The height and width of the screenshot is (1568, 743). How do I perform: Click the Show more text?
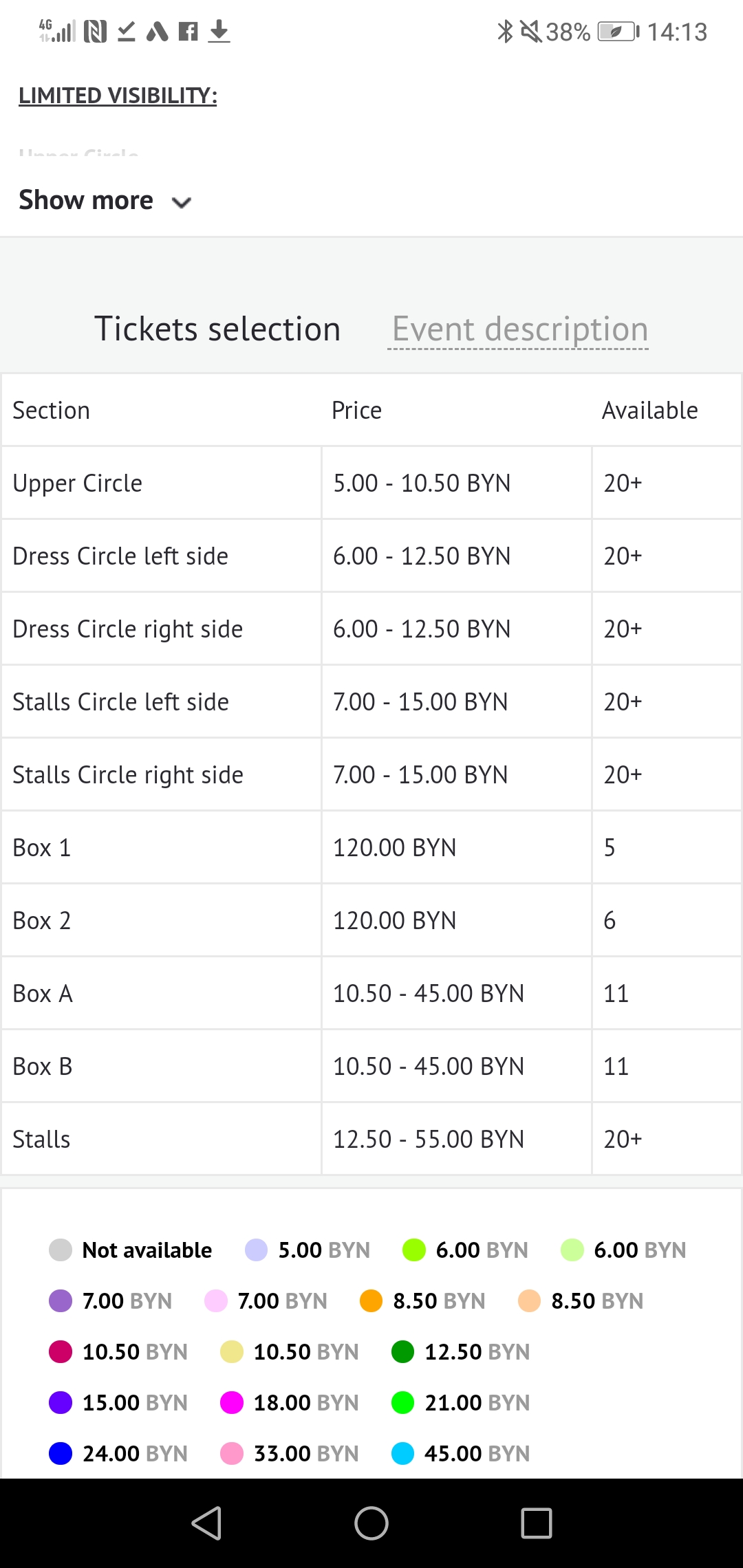point(86,200)
